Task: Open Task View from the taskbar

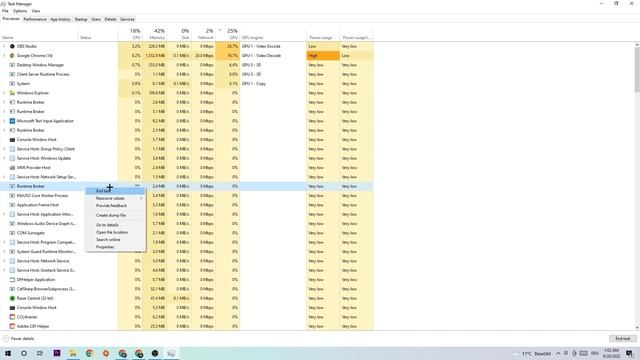Action: [40, 353]
